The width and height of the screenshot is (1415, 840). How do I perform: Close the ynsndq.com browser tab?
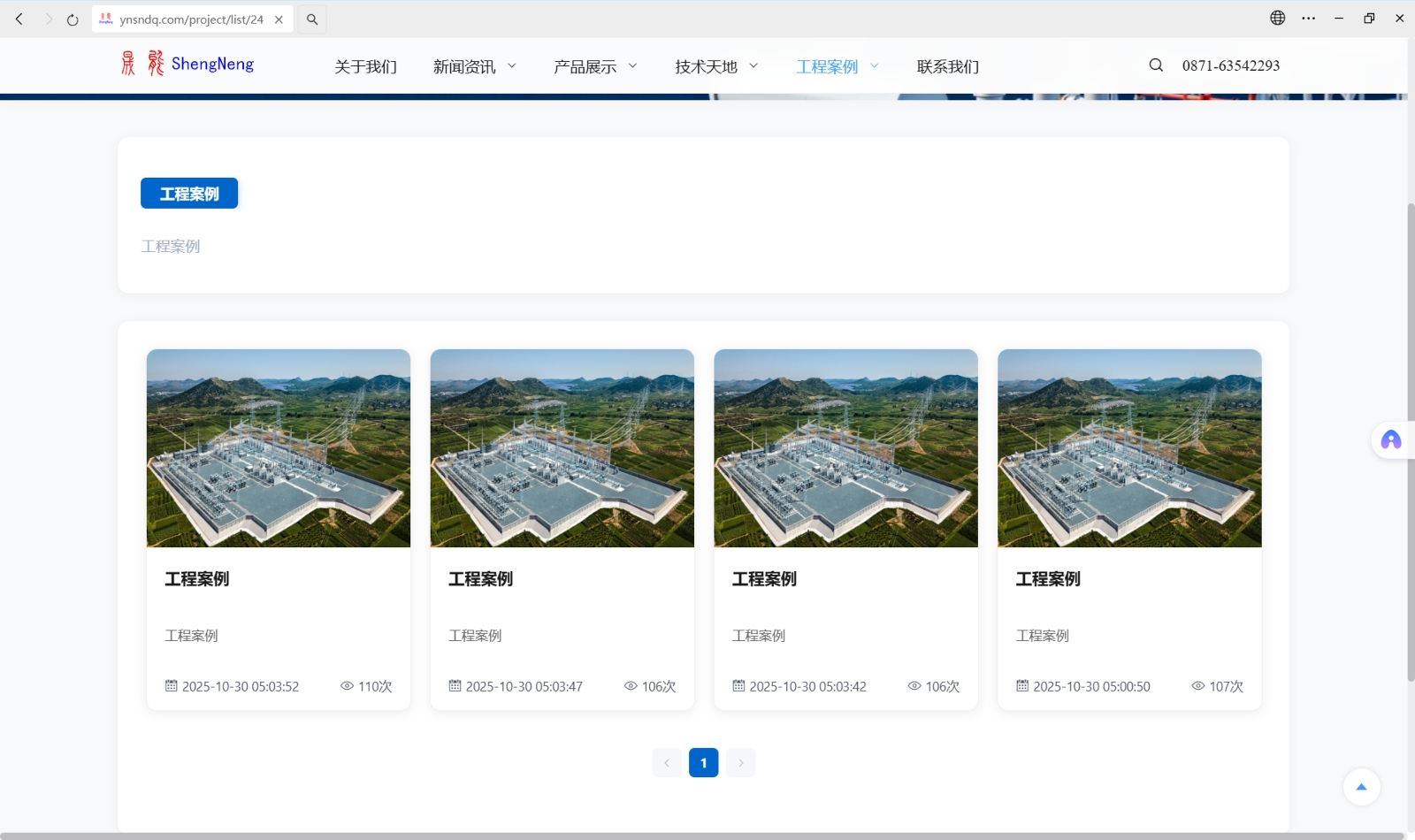pyautogui.click(x=279, y=19)
